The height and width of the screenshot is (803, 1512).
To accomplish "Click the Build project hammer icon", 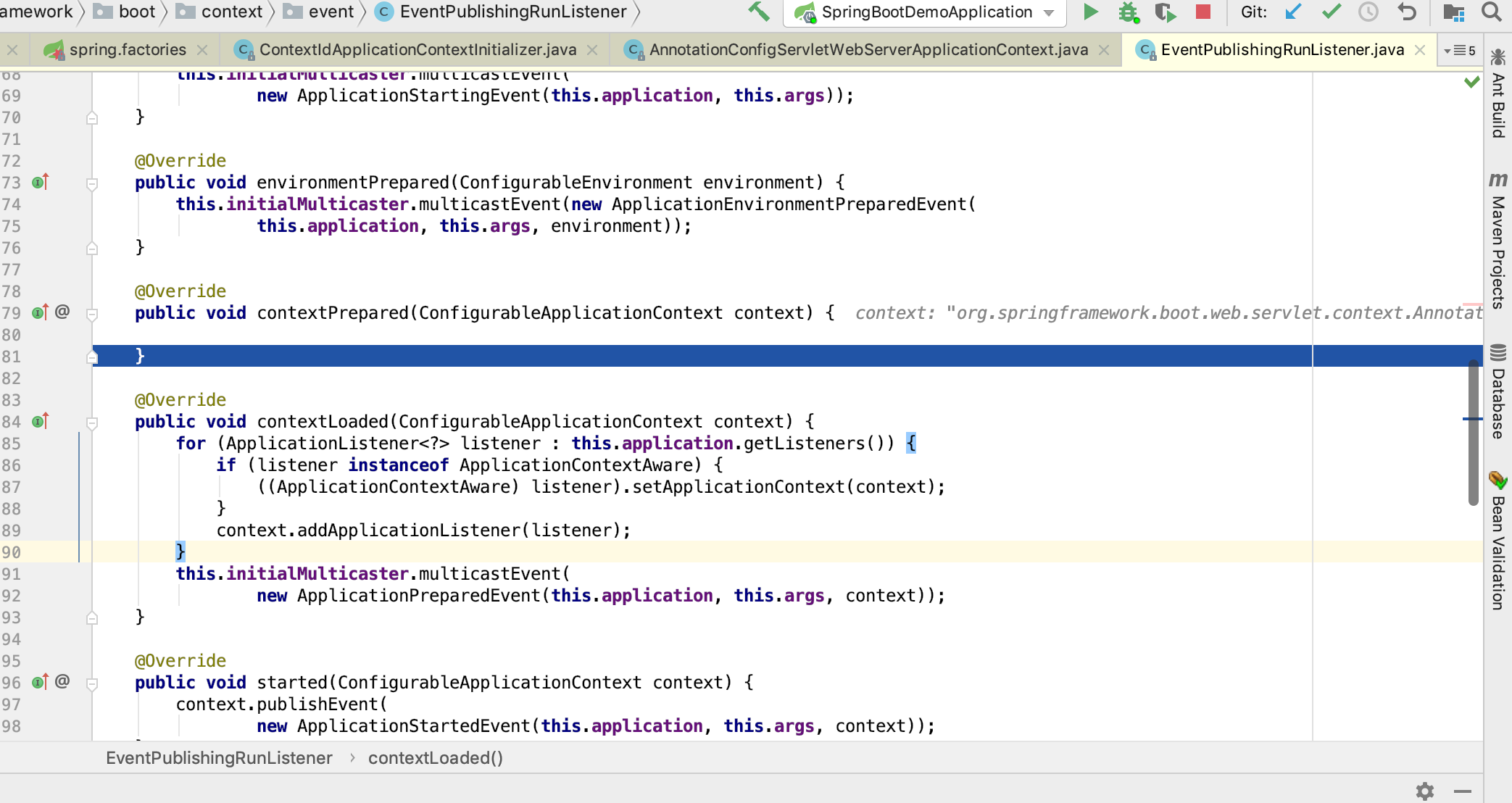I will click(758, 12).
